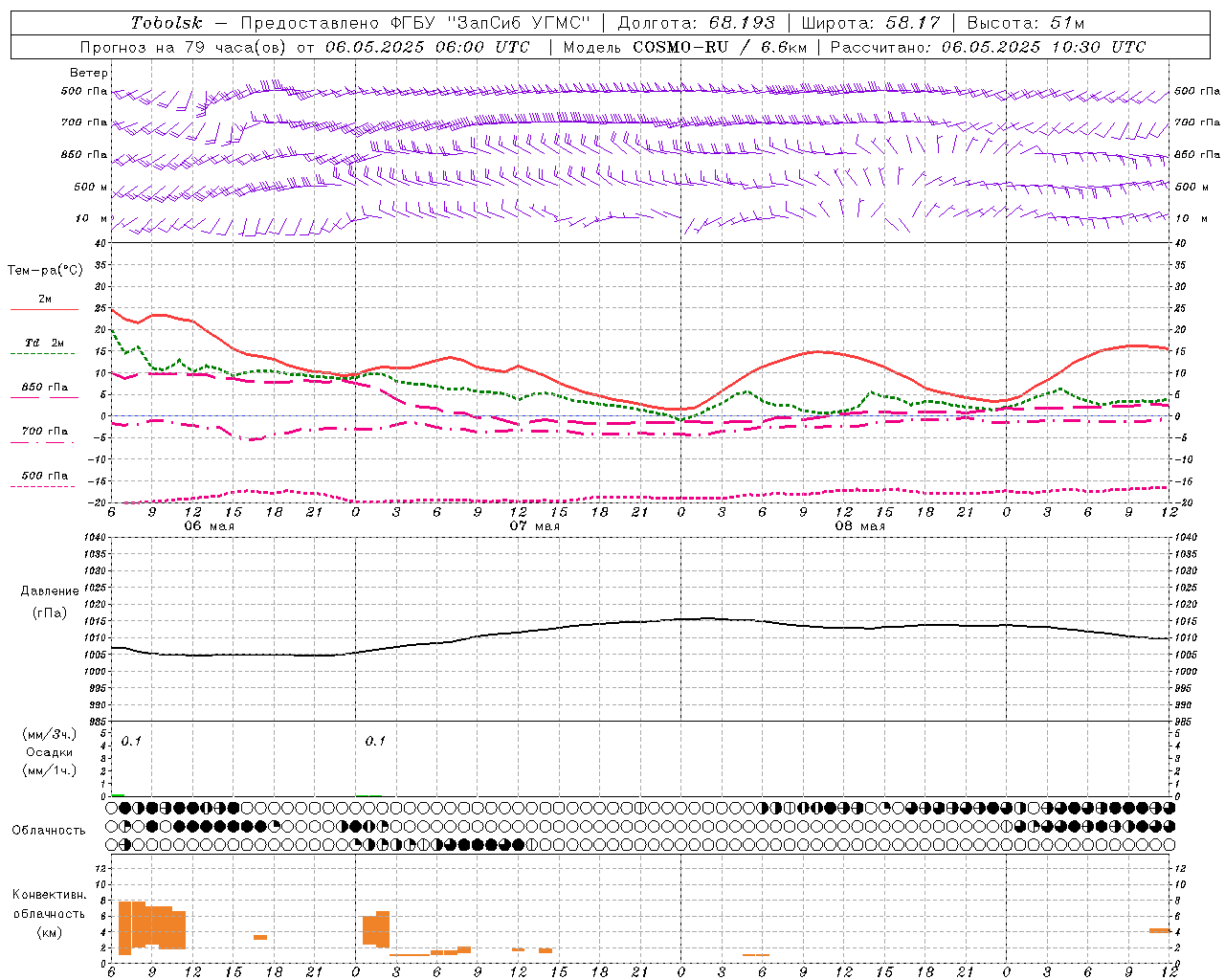The width and height of the screenshot is (1225, 980).
Task: Click the "Конвективн." convective cloud label
Action: point(50,895)
